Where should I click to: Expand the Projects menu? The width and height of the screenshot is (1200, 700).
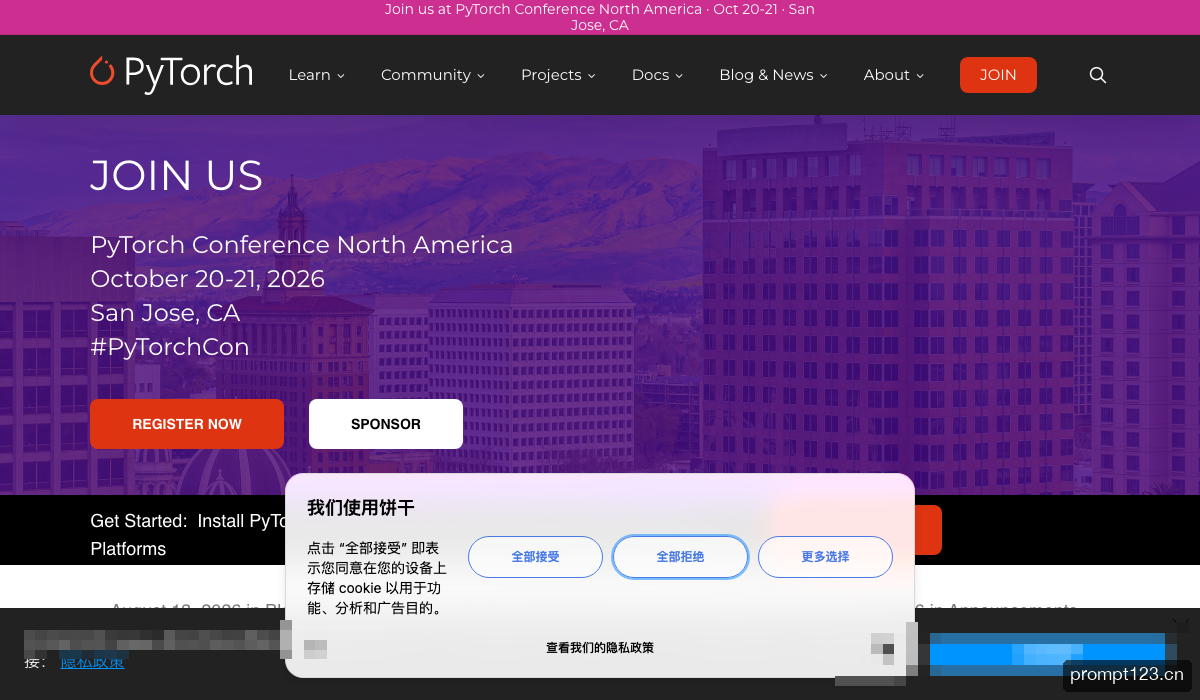click(558, 75)
